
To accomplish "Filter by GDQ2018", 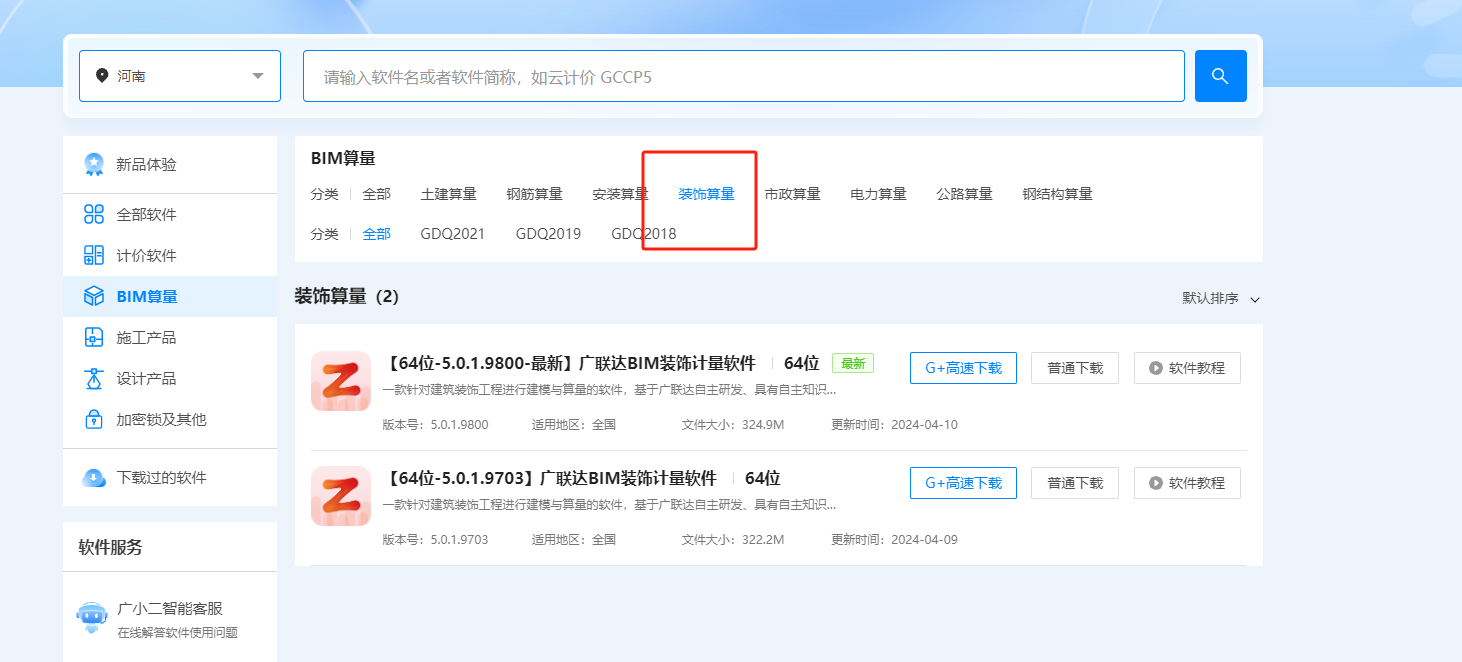I will (x=644, y=234).
